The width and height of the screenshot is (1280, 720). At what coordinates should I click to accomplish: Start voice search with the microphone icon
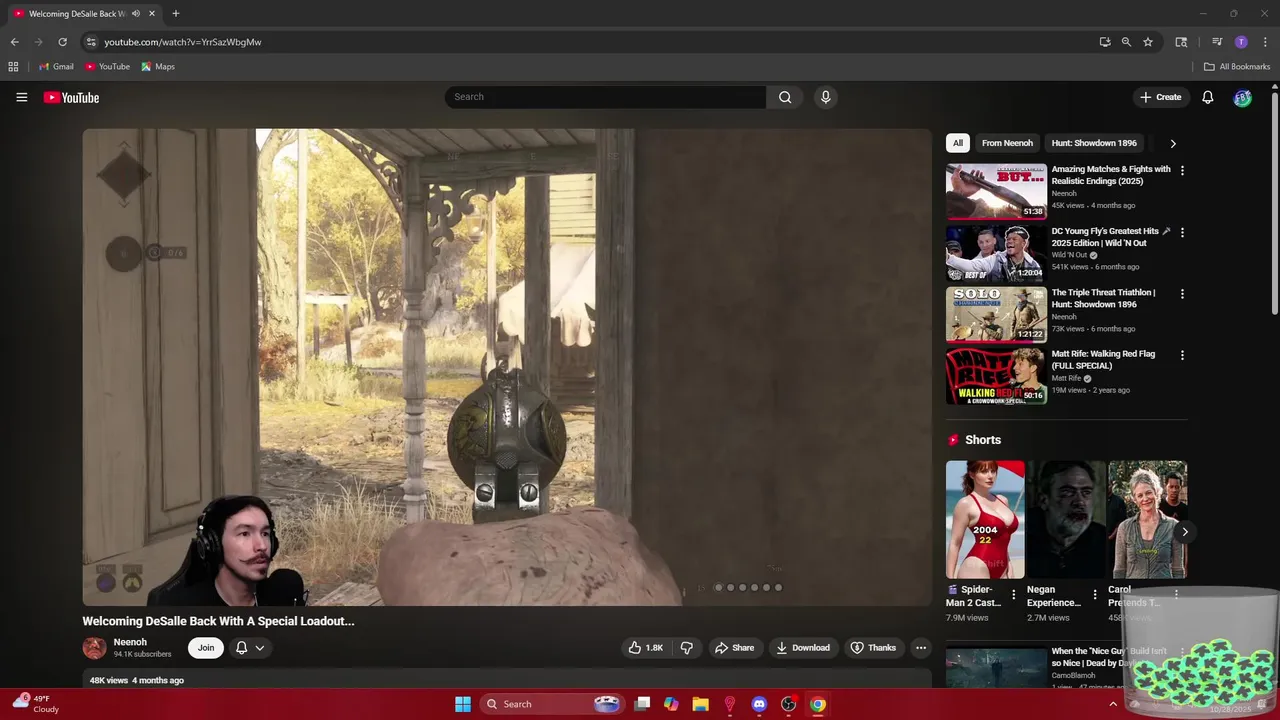pos(825,97)
